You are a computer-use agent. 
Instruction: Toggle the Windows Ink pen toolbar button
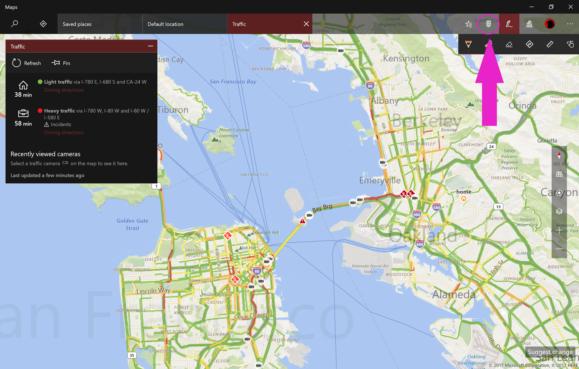[509, 24]
